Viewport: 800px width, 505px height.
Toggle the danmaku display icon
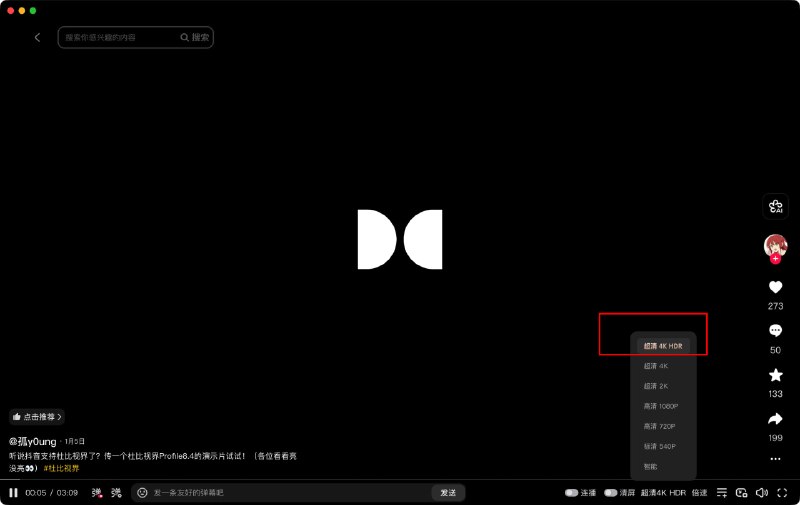(x=96, y=493)
